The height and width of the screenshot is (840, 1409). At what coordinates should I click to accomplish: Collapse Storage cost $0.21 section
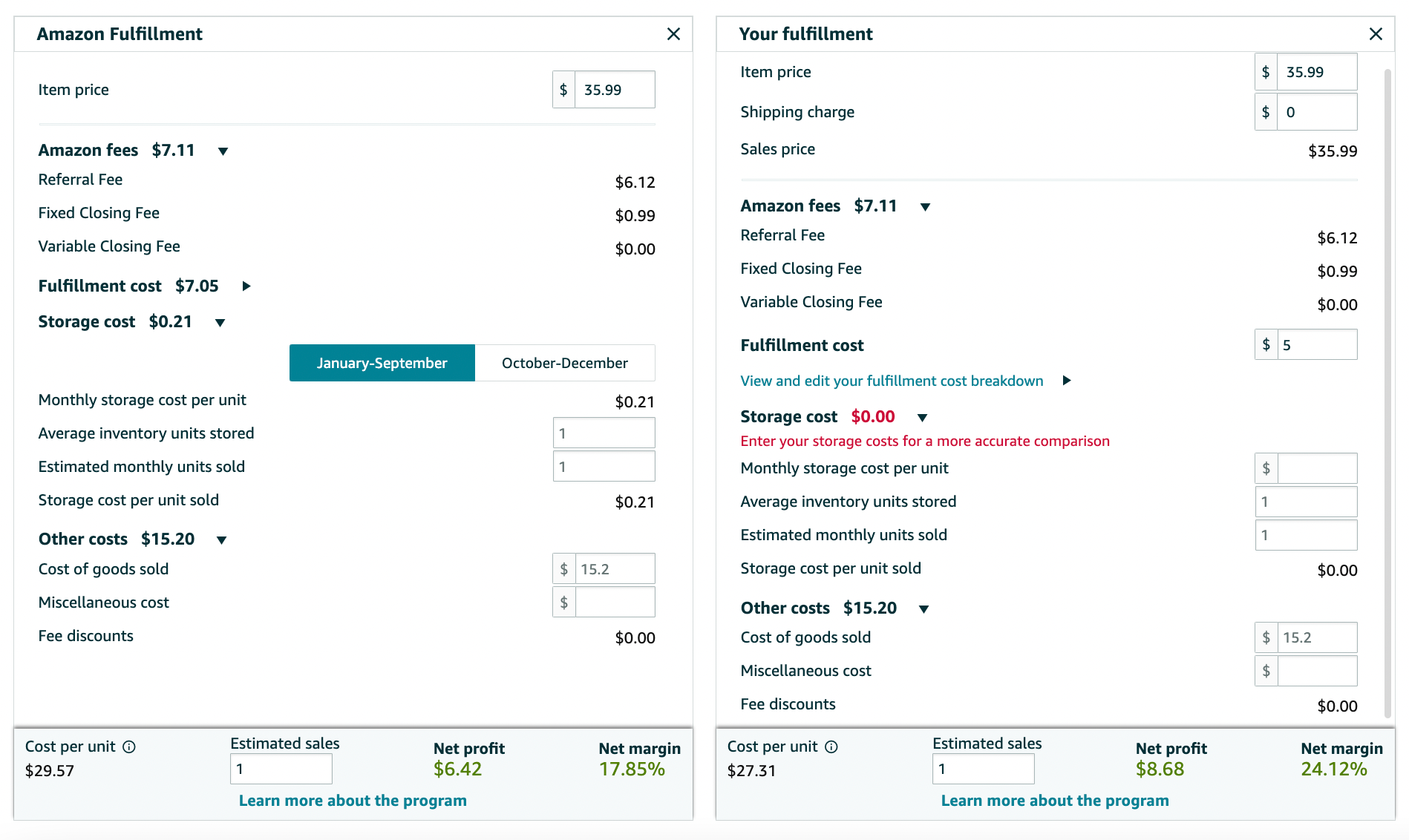pyautogui.click(x=220, y=323)
